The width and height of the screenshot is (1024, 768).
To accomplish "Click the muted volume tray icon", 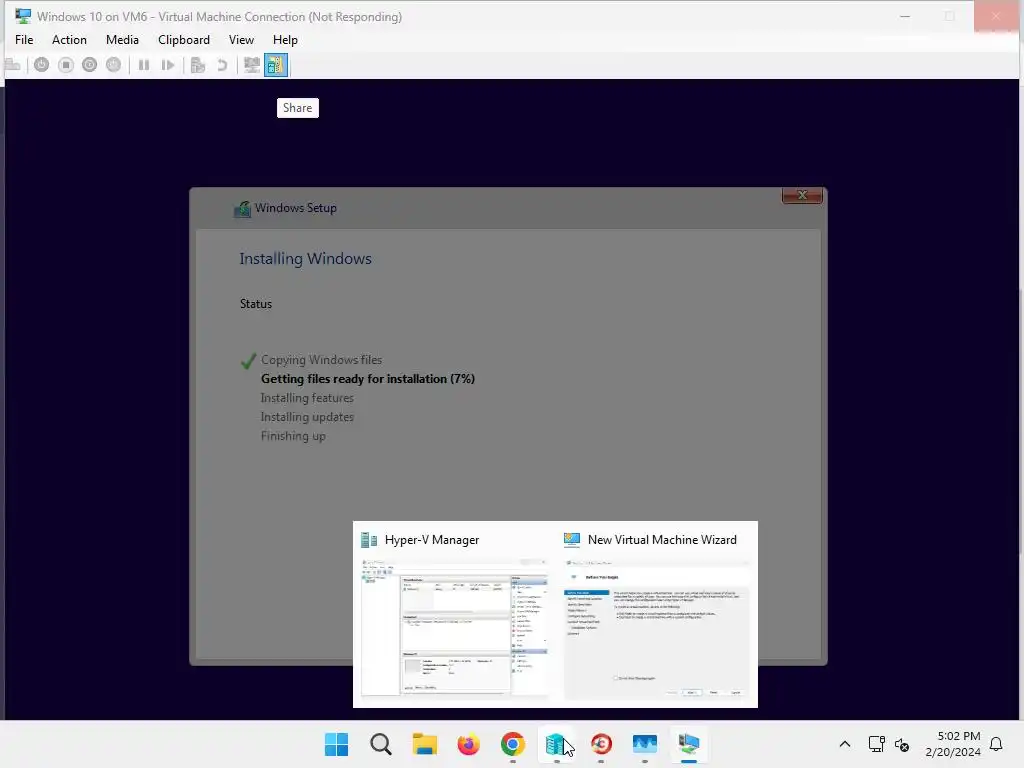I will [902, 744].
